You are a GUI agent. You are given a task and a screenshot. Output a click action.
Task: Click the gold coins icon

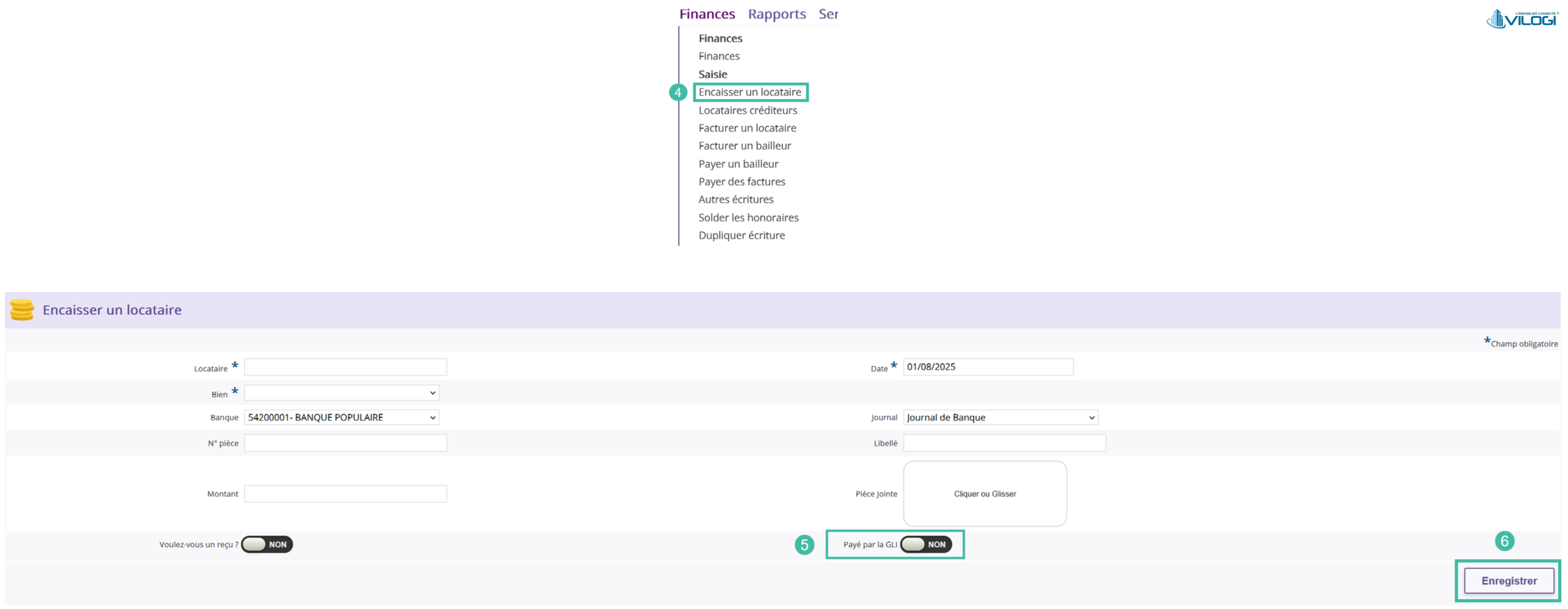point(22,310)
